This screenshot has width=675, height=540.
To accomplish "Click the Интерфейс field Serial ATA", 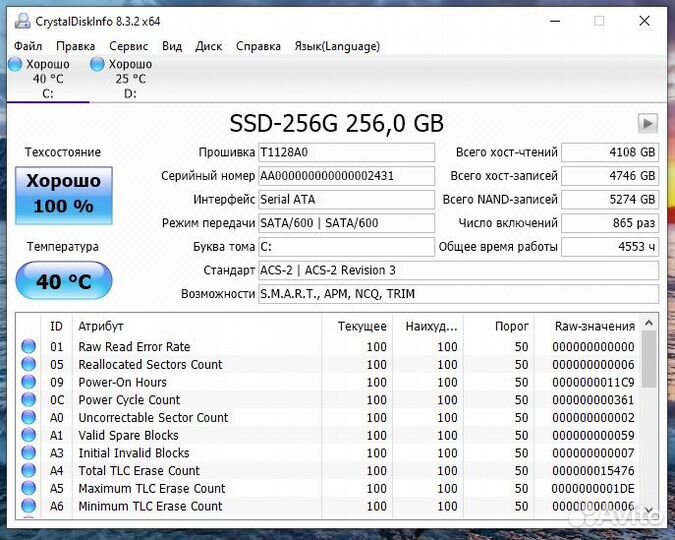I will click(346, 199).
